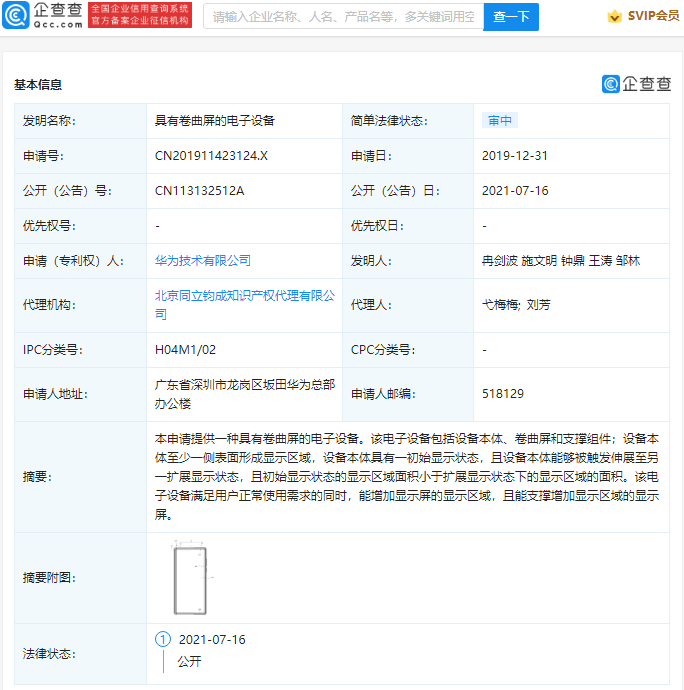This screenshot has width=684, height=690.
Task: Click the invention title 具有卷曲屏的电子设备
Action: pyautogui.click(x=214, y=121)
